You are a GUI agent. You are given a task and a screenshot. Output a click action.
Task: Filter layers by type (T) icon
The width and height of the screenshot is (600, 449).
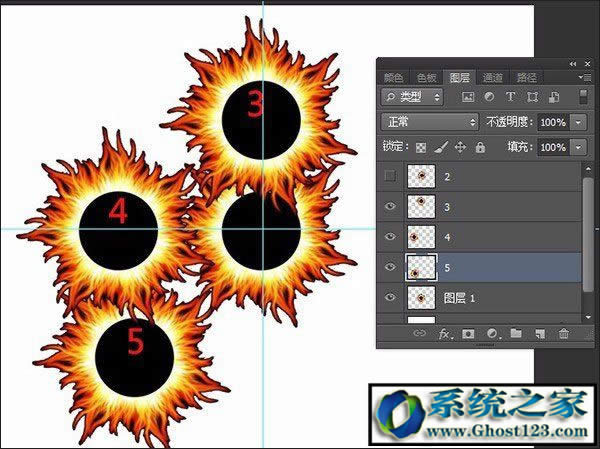[x=510, y=96]
